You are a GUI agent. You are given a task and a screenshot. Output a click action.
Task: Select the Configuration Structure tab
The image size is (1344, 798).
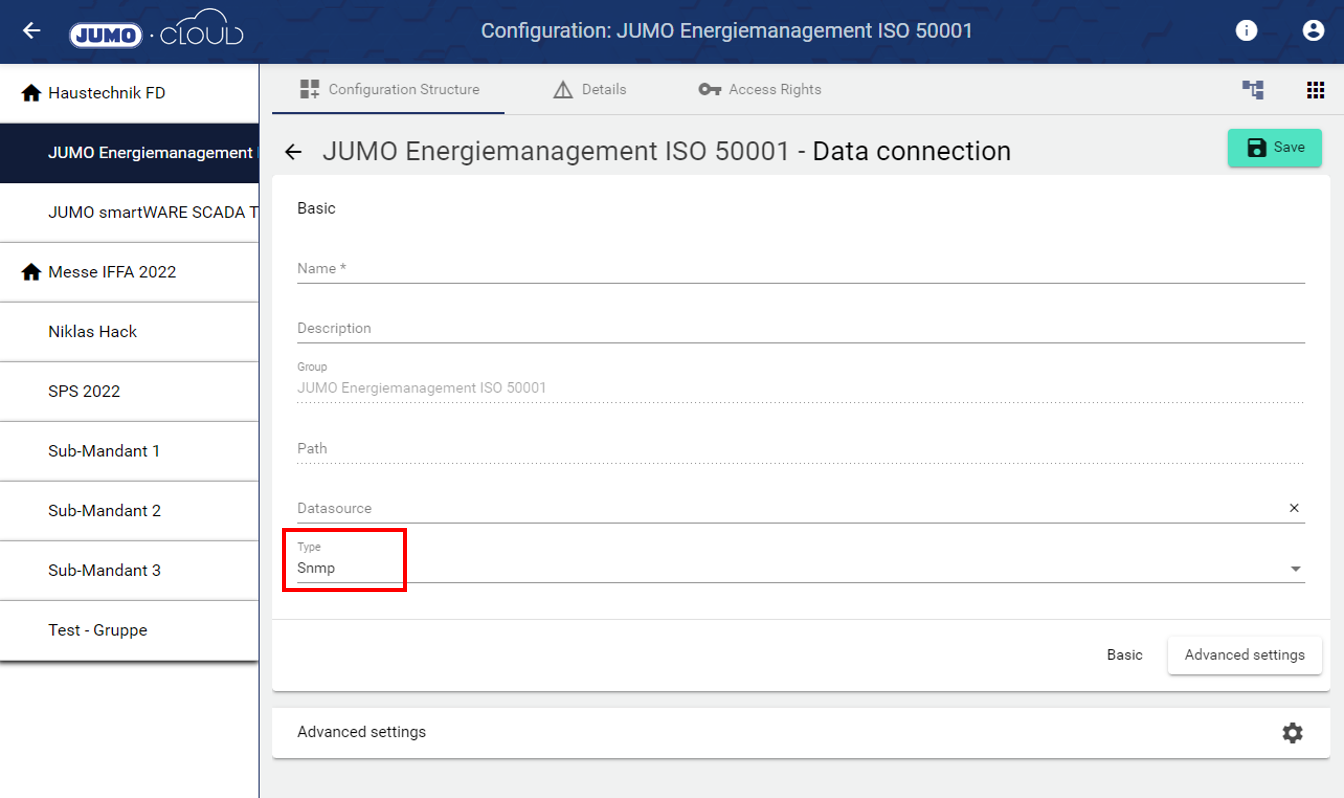[389, 90]
